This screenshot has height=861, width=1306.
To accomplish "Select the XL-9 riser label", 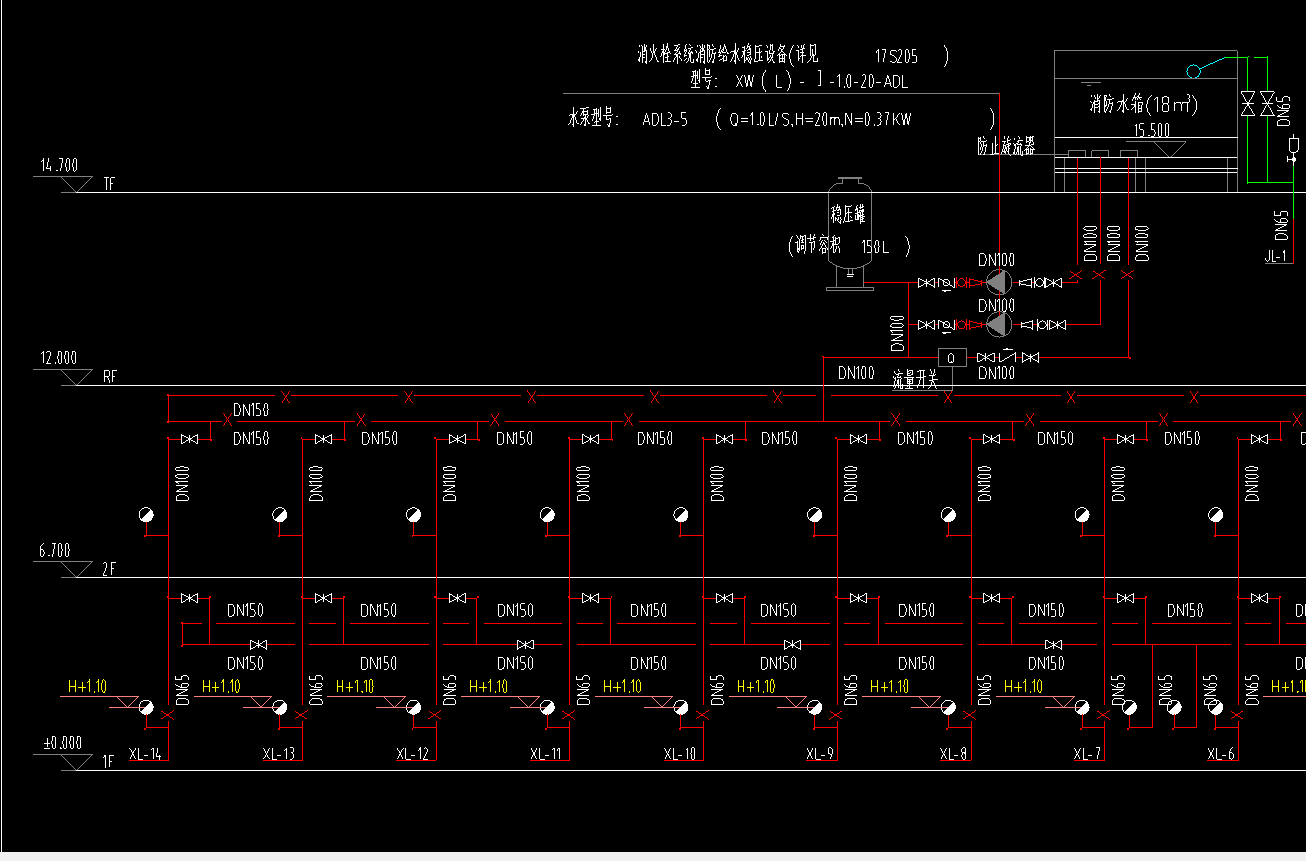I will click(x=820, y=754).
